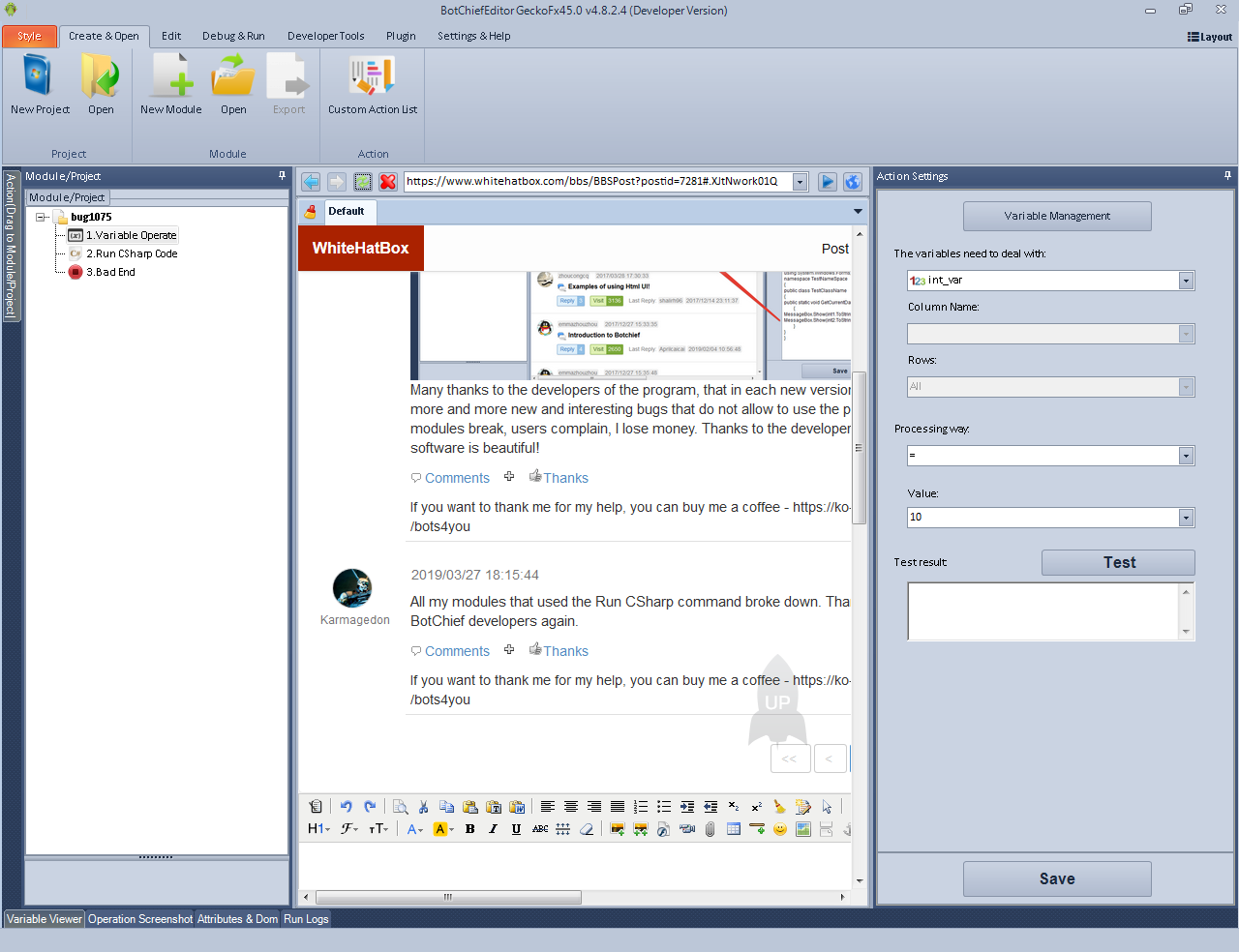Toggle underline formatting in the post editor
This screenshot has height=952, width=1239.
point(516,829)
